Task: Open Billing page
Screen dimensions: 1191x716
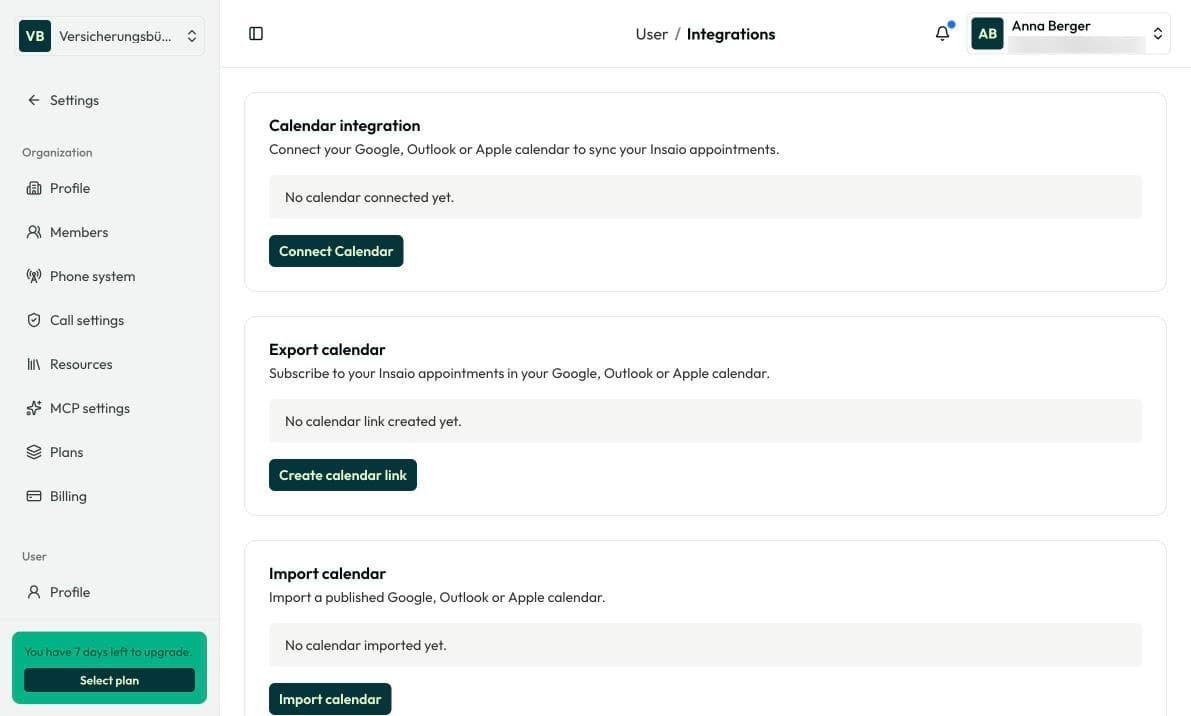Action: coord(68,497)
